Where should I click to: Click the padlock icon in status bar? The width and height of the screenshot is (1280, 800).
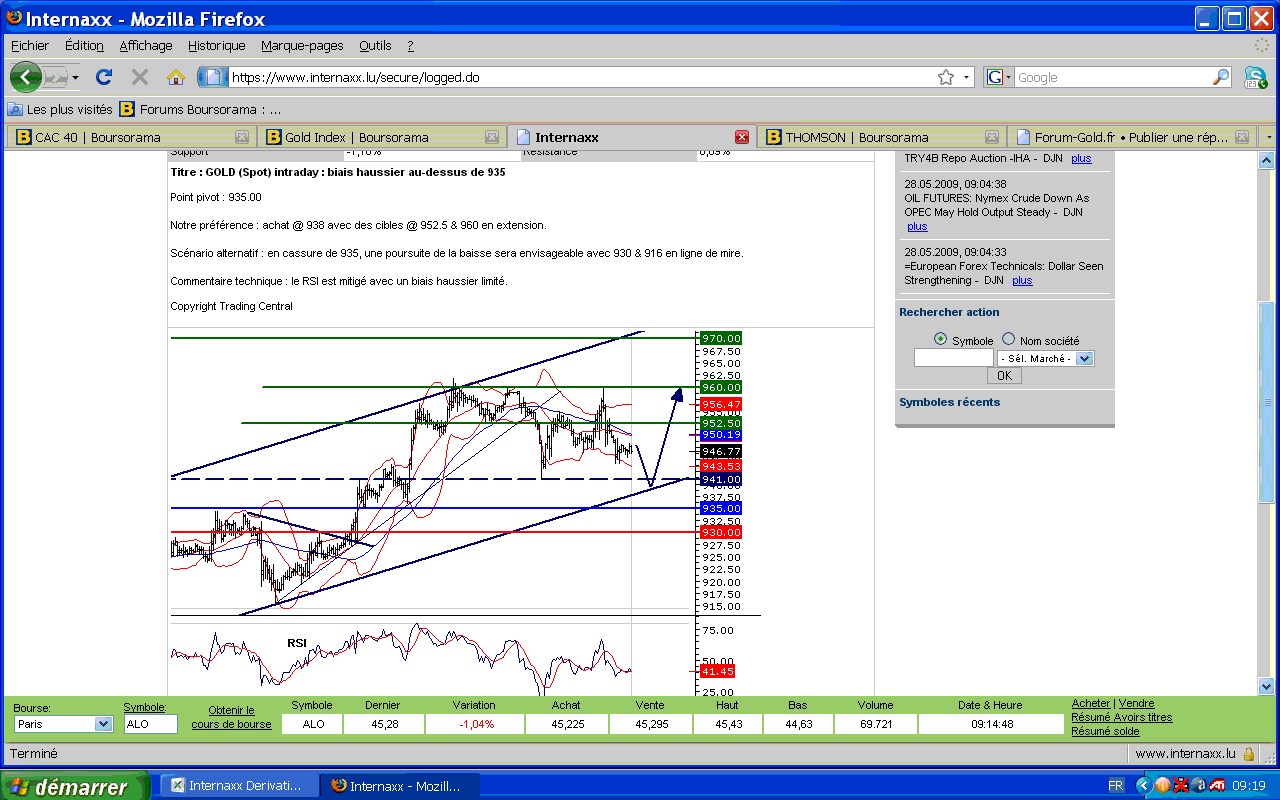click(1249, 753)
